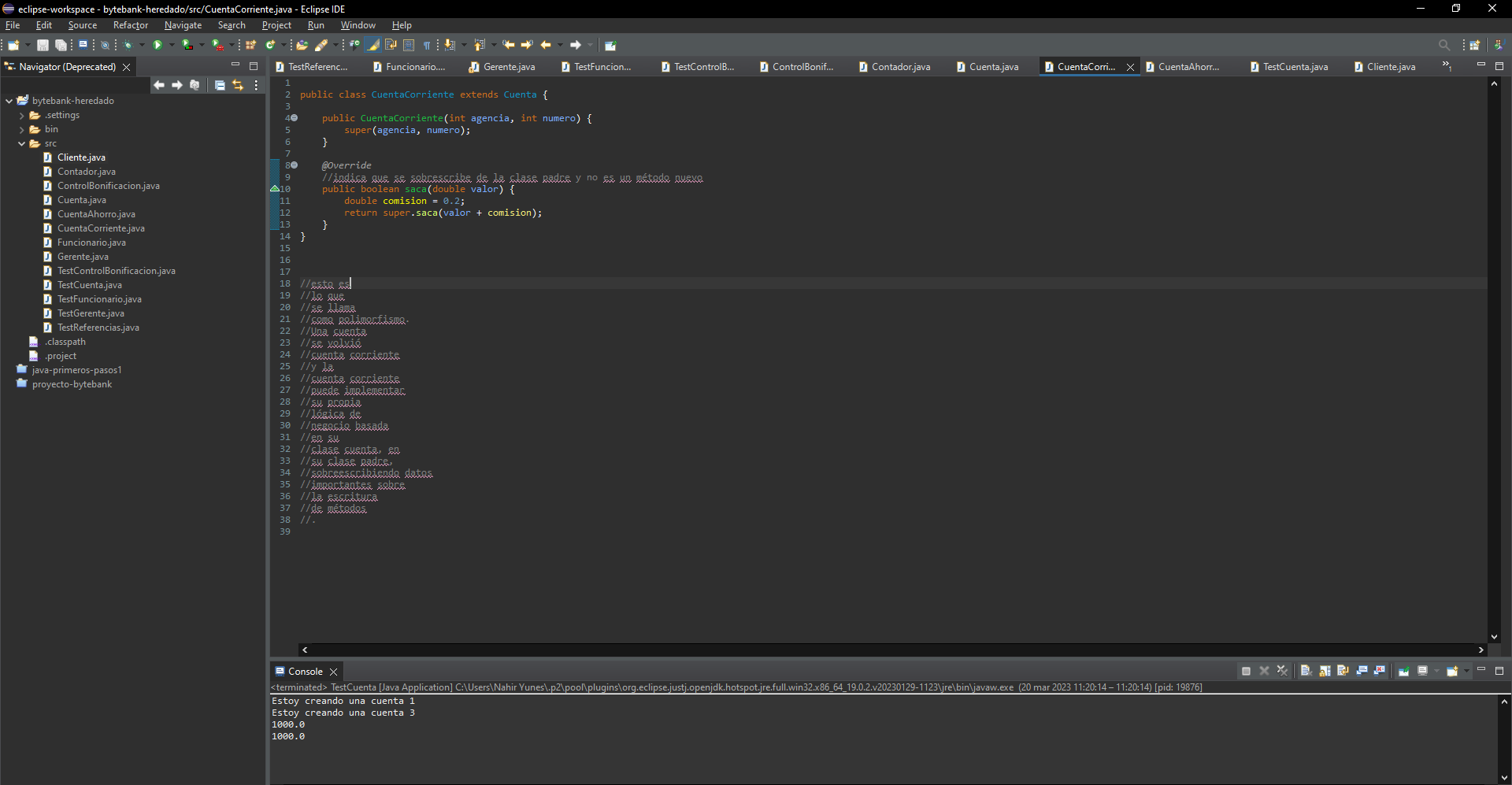
Task: Switch to Gerente.java editor tab
Action: coord(509,67)
